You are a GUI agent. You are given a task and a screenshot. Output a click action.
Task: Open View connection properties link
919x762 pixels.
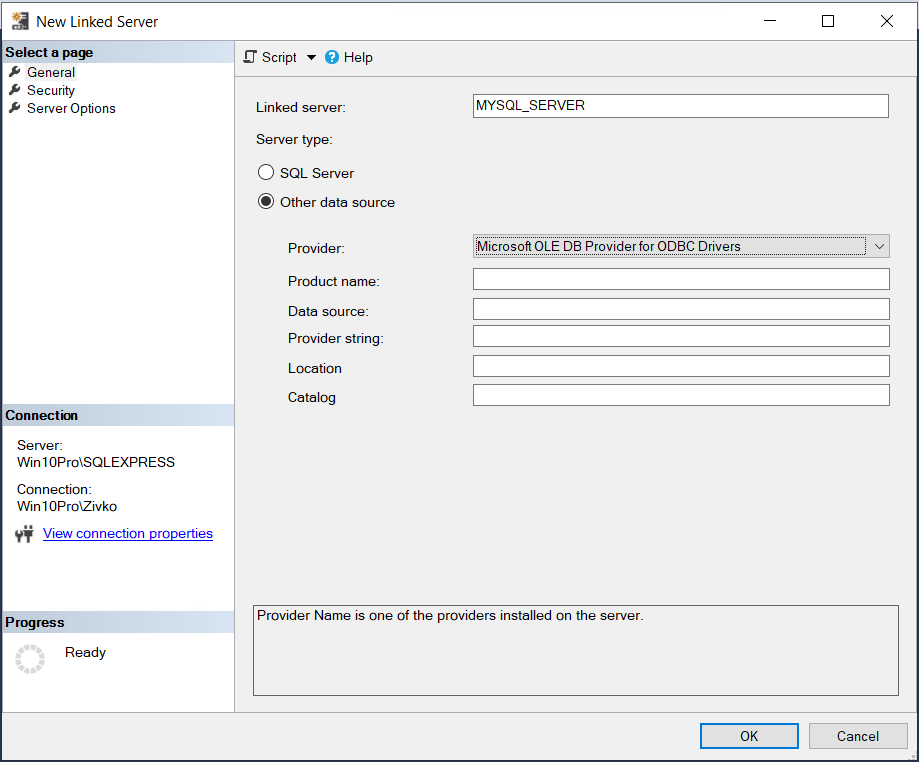click(x=127, y=533)
